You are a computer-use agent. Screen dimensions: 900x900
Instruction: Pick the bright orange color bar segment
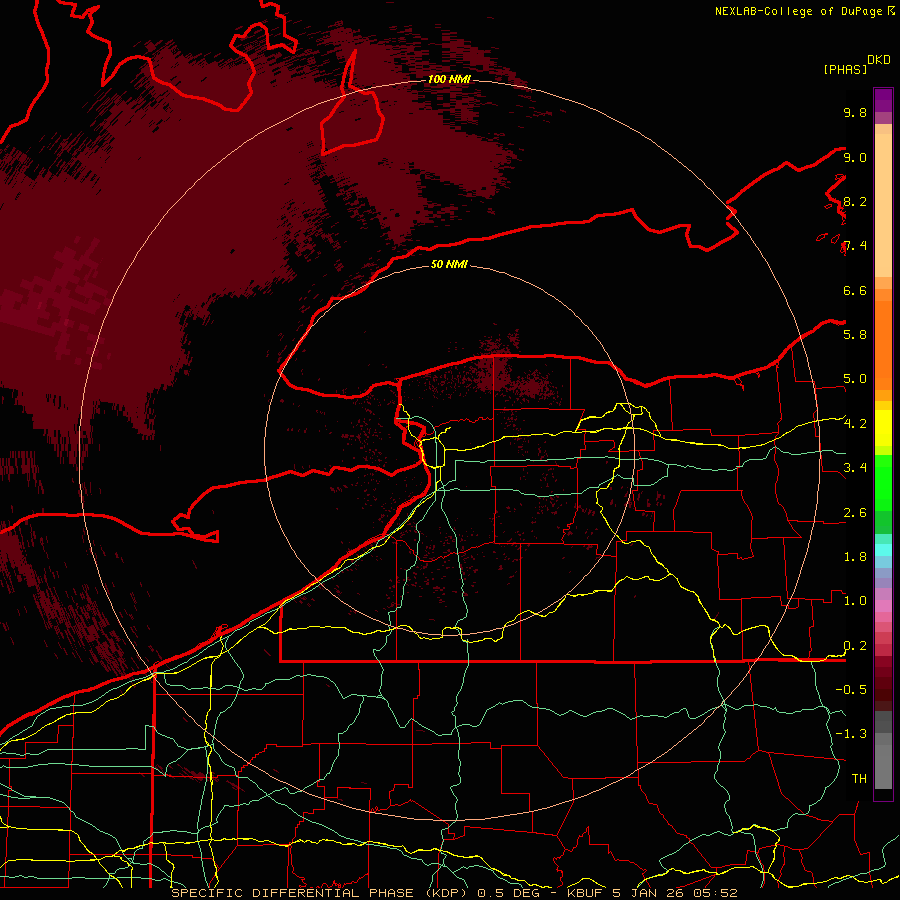pyautogui.click(x=883, y=346)
